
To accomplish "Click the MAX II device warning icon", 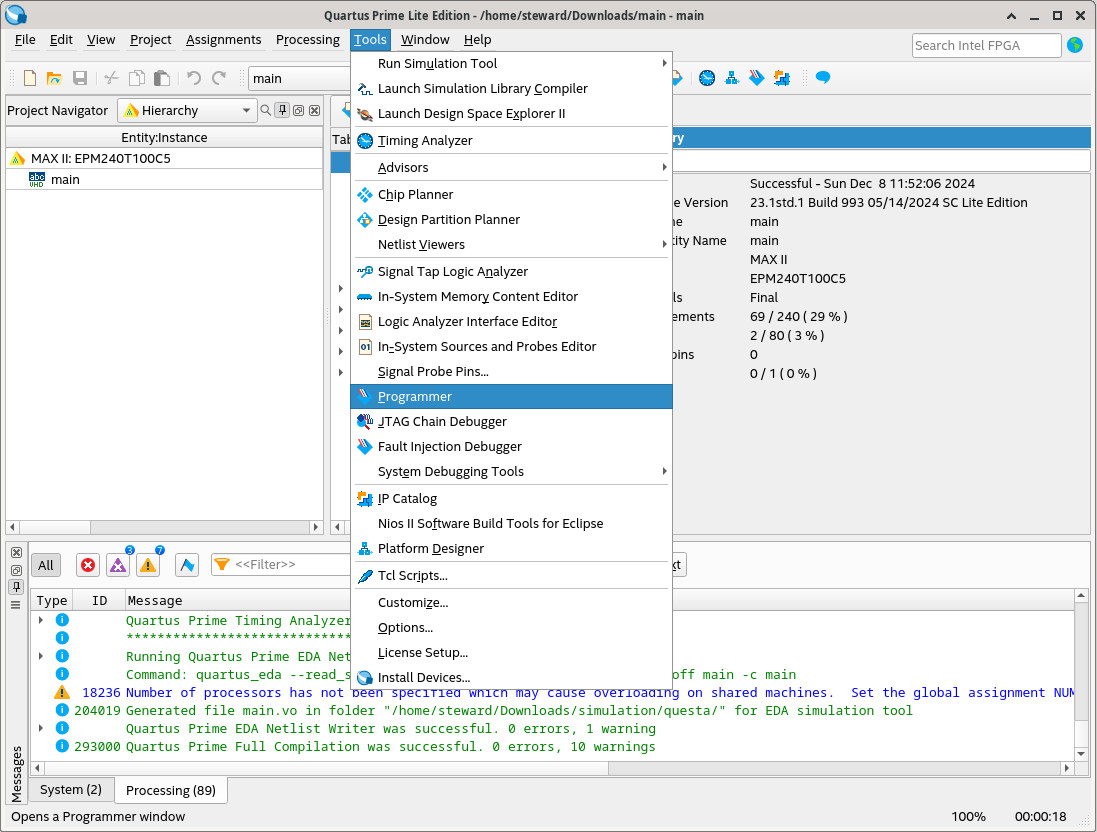I will pos(17,158).
